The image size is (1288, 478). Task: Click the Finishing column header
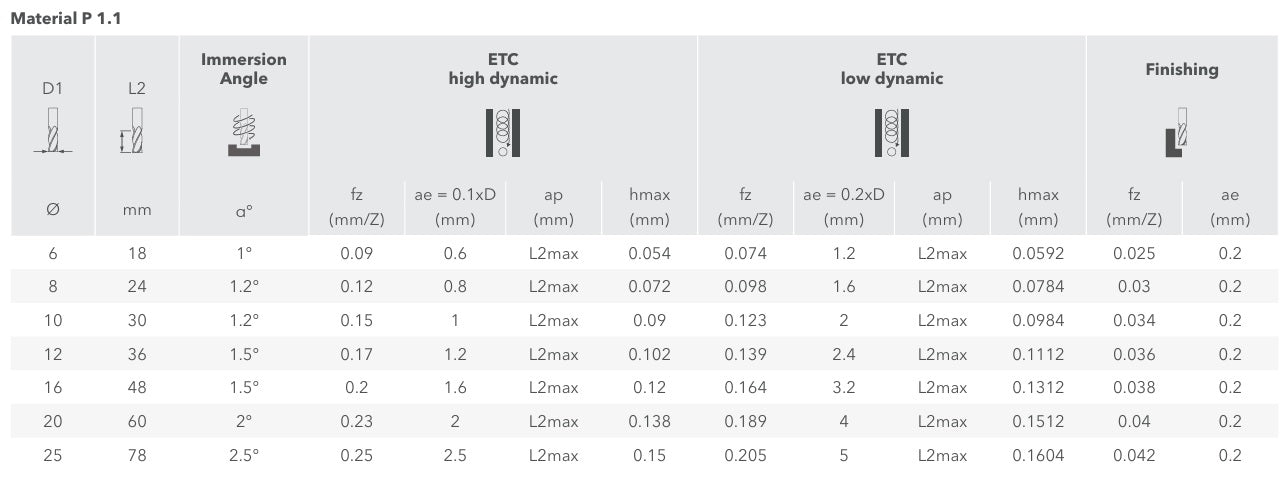click(x=1181, y=69)
